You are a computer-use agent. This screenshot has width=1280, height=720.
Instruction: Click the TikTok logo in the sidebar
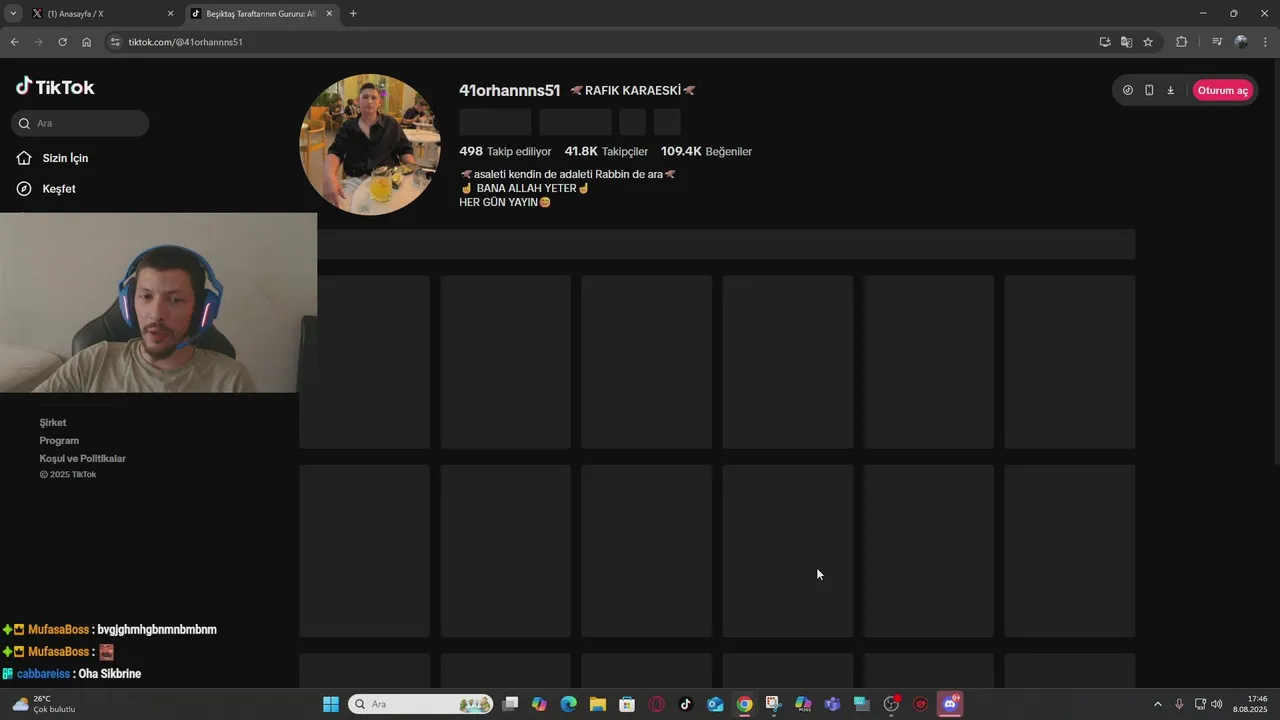coord(55,87)
